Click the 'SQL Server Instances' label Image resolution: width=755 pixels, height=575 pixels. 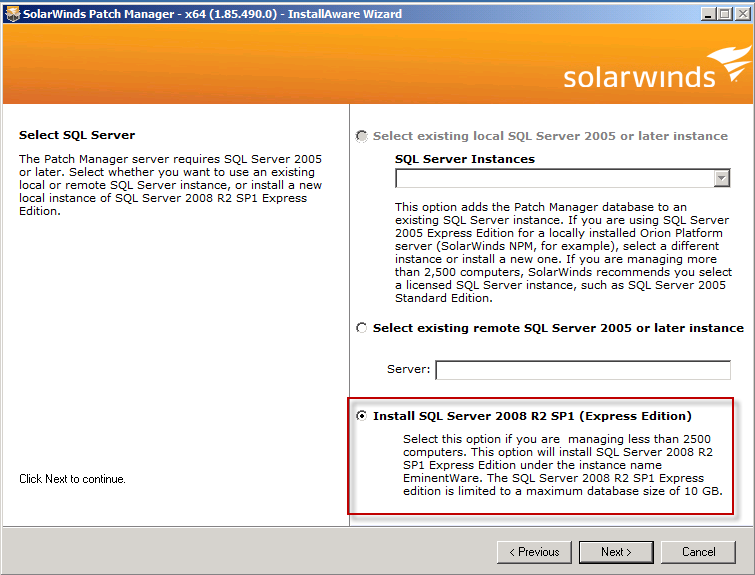pyautogui.click(x=465, y=159)
